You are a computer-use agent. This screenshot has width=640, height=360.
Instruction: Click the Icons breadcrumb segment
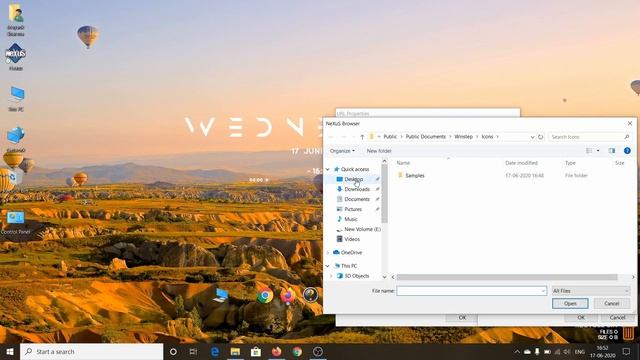tap(487, 137)
